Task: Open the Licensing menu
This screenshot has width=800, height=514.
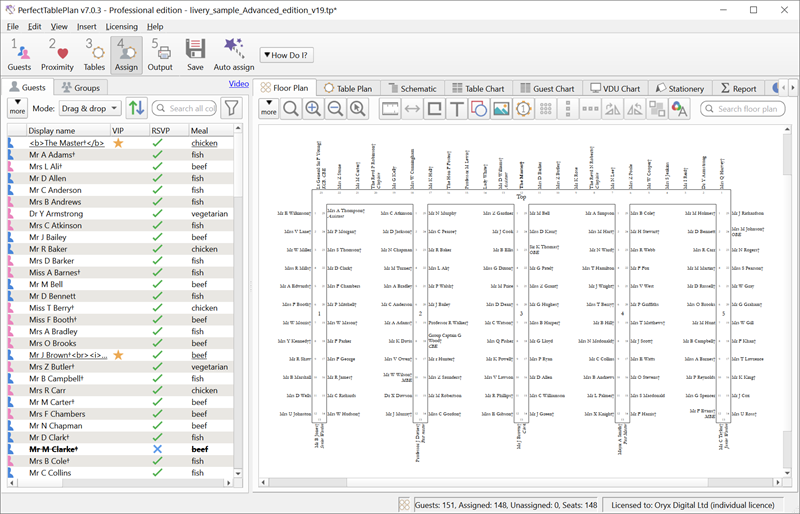Action: click(121, 27)
